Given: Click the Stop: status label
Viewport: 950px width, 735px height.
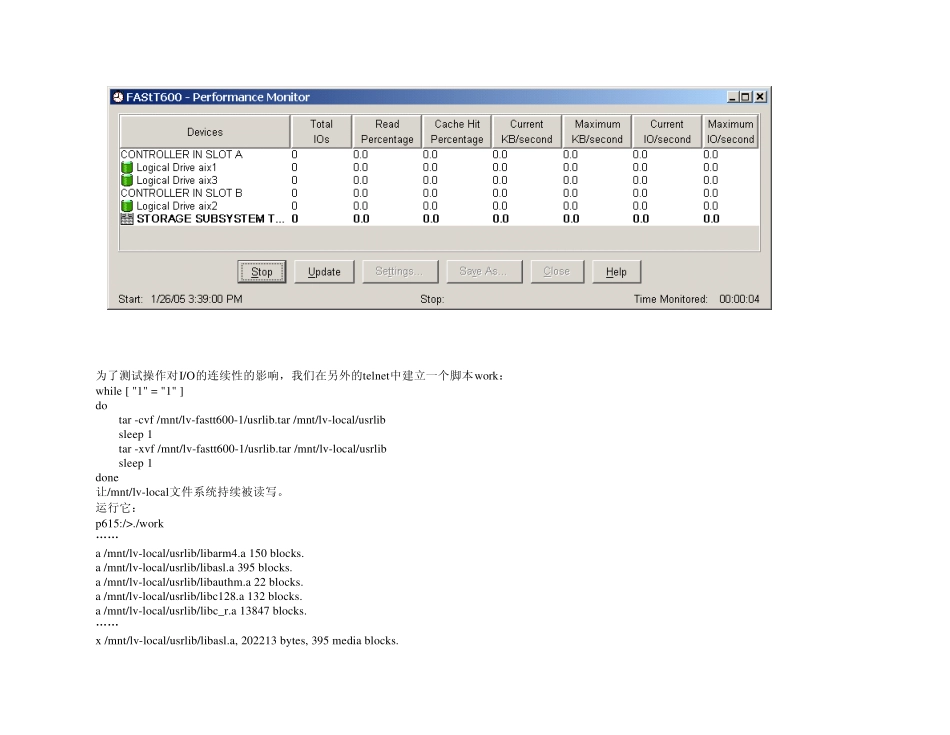Looking at the screenshot, I should click(x=432, y=299).
